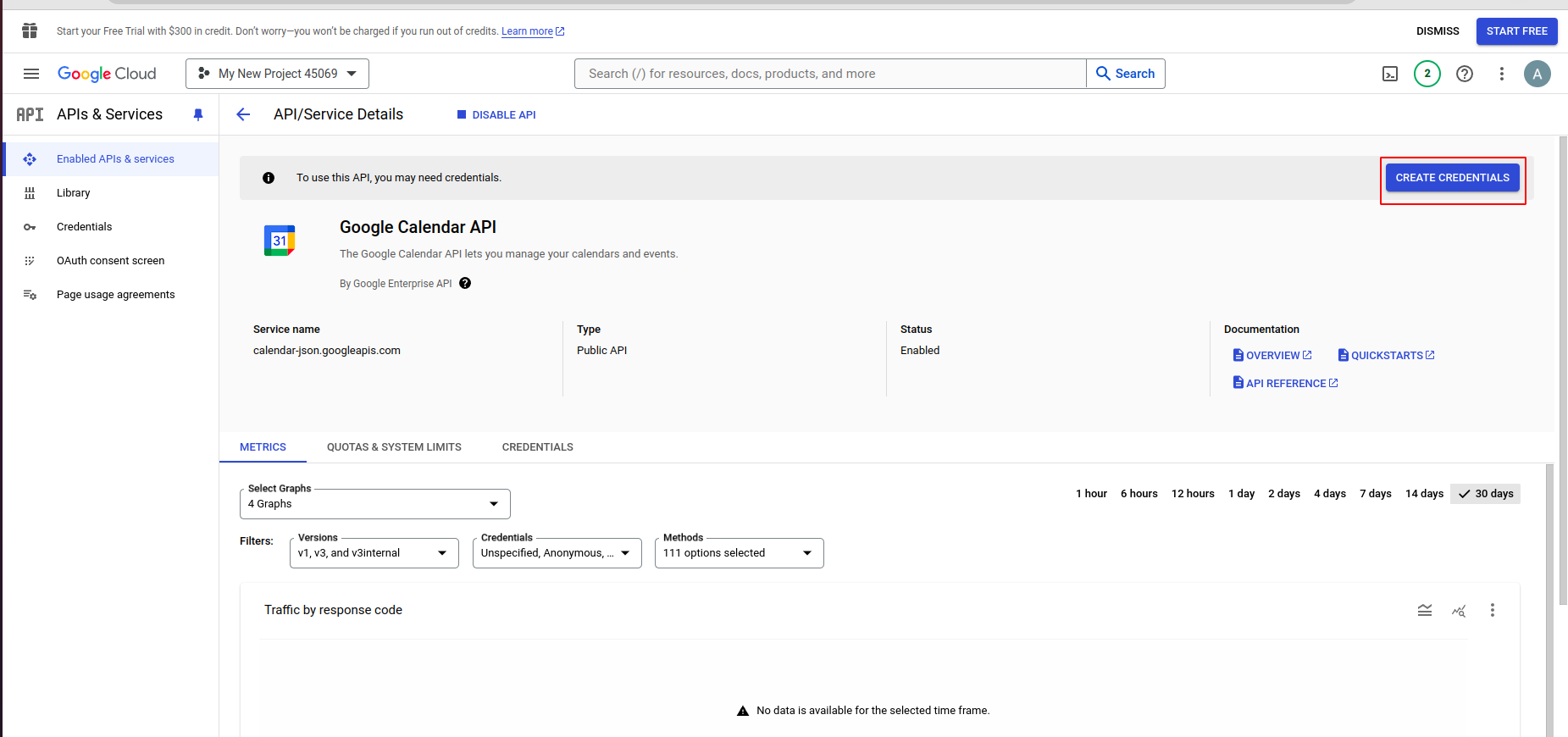Switch to the Credentials tab

pos(537,447)
